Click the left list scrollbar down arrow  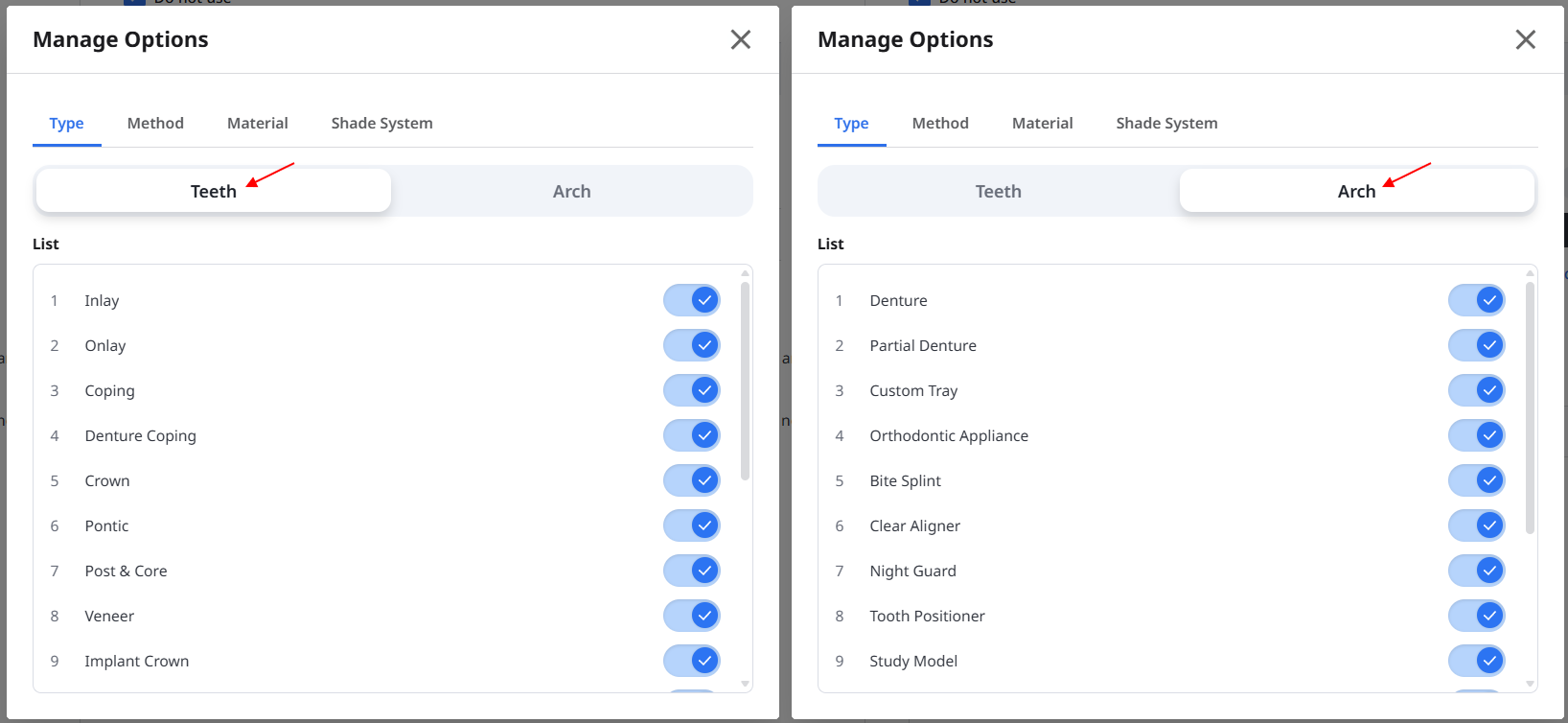point(746,684)
